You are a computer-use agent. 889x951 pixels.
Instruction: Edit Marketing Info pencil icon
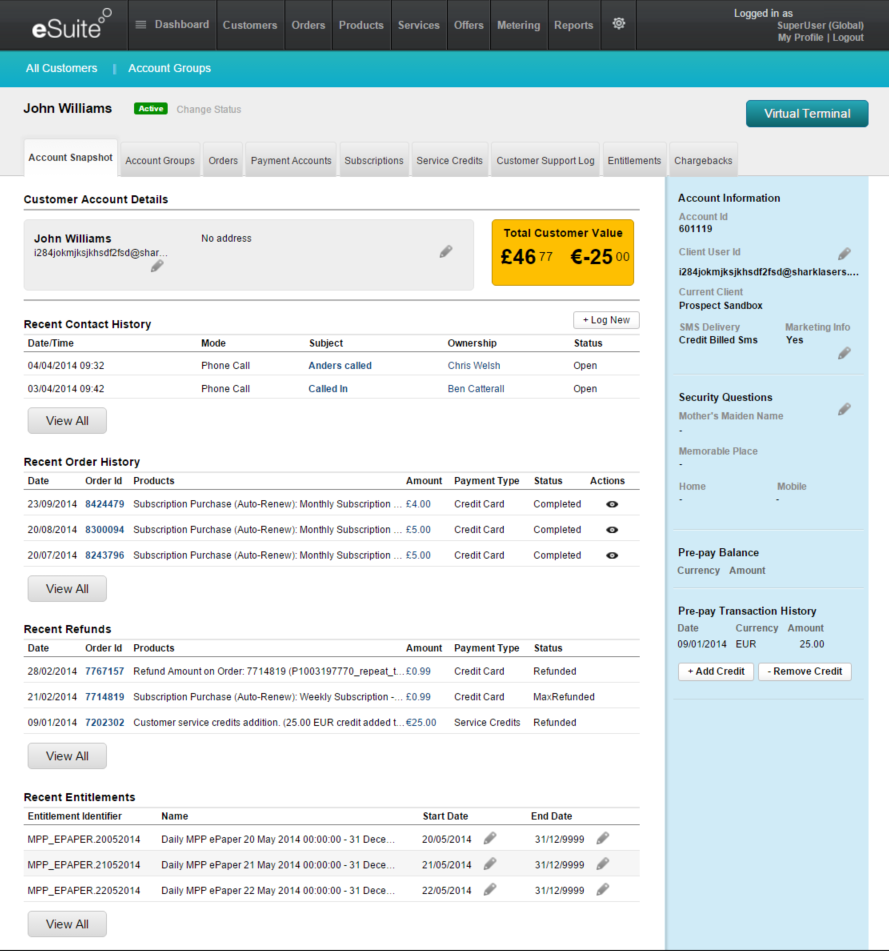(x=844, y=353)
